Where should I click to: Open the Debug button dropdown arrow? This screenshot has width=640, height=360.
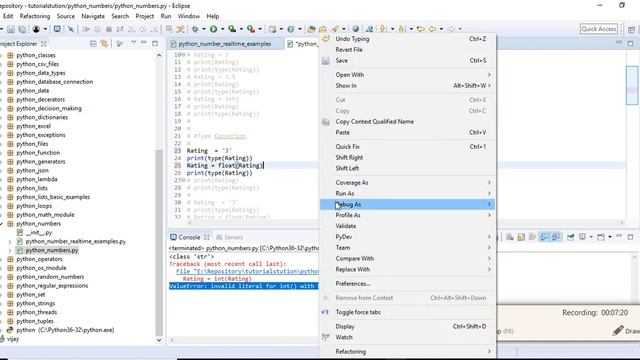coord(203,29)
